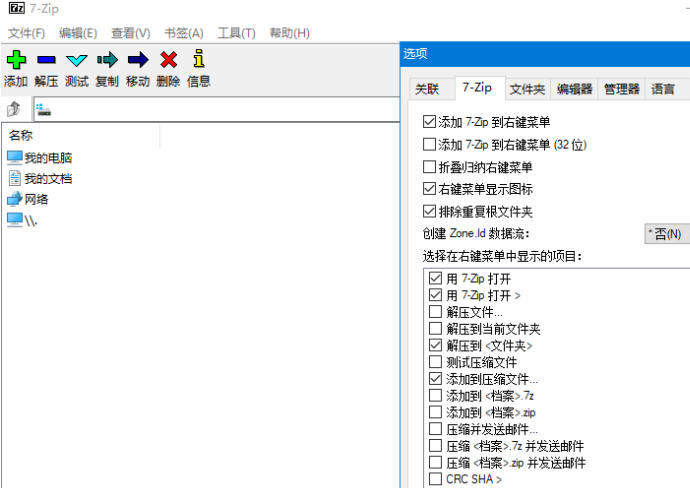Check CRC SHA > item
690x488 pixels.
(435, 479)
